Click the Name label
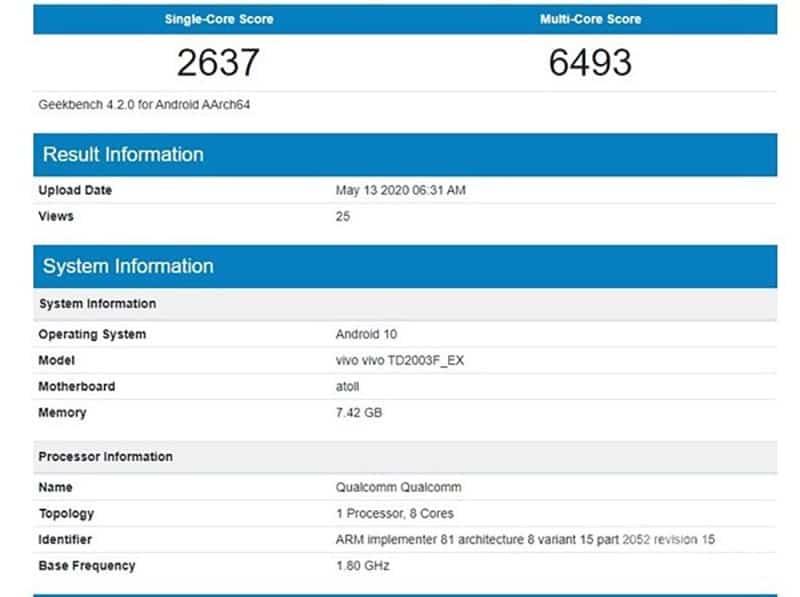The image size is (800, 597). [x=55, y=487]
